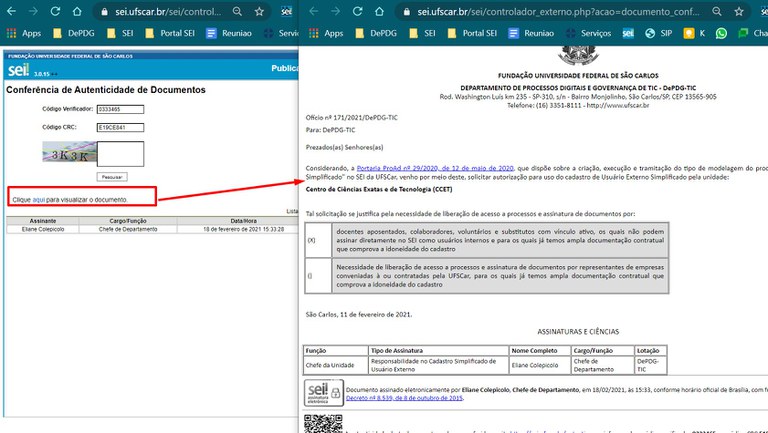This screenshot has height=433, width=768.
Task: Open Portal SEI bookmark in left window
Action: point(170,33)
